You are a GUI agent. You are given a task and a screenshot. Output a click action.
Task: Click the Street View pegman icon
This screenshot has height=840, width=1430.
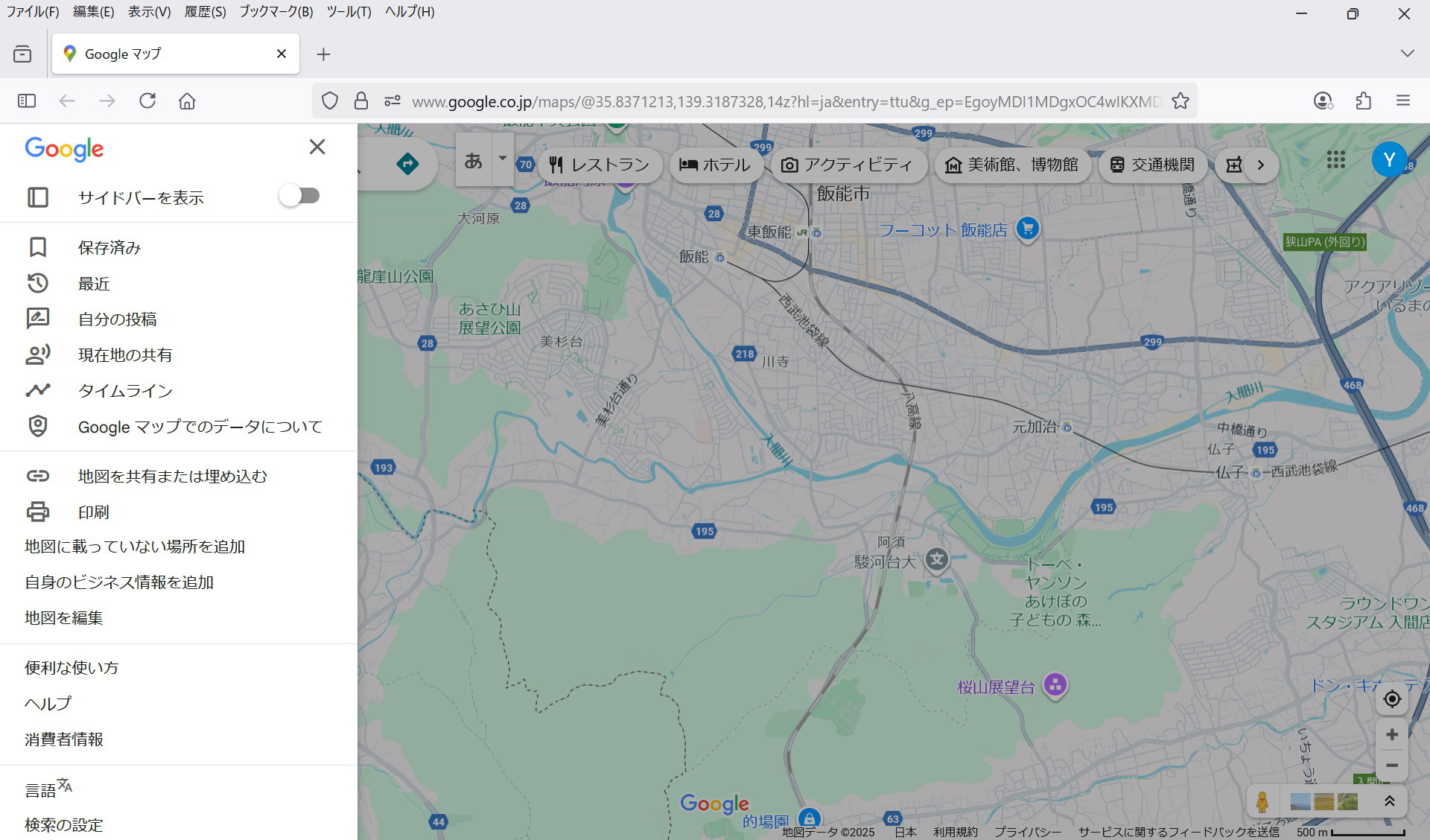(1262, 802)
